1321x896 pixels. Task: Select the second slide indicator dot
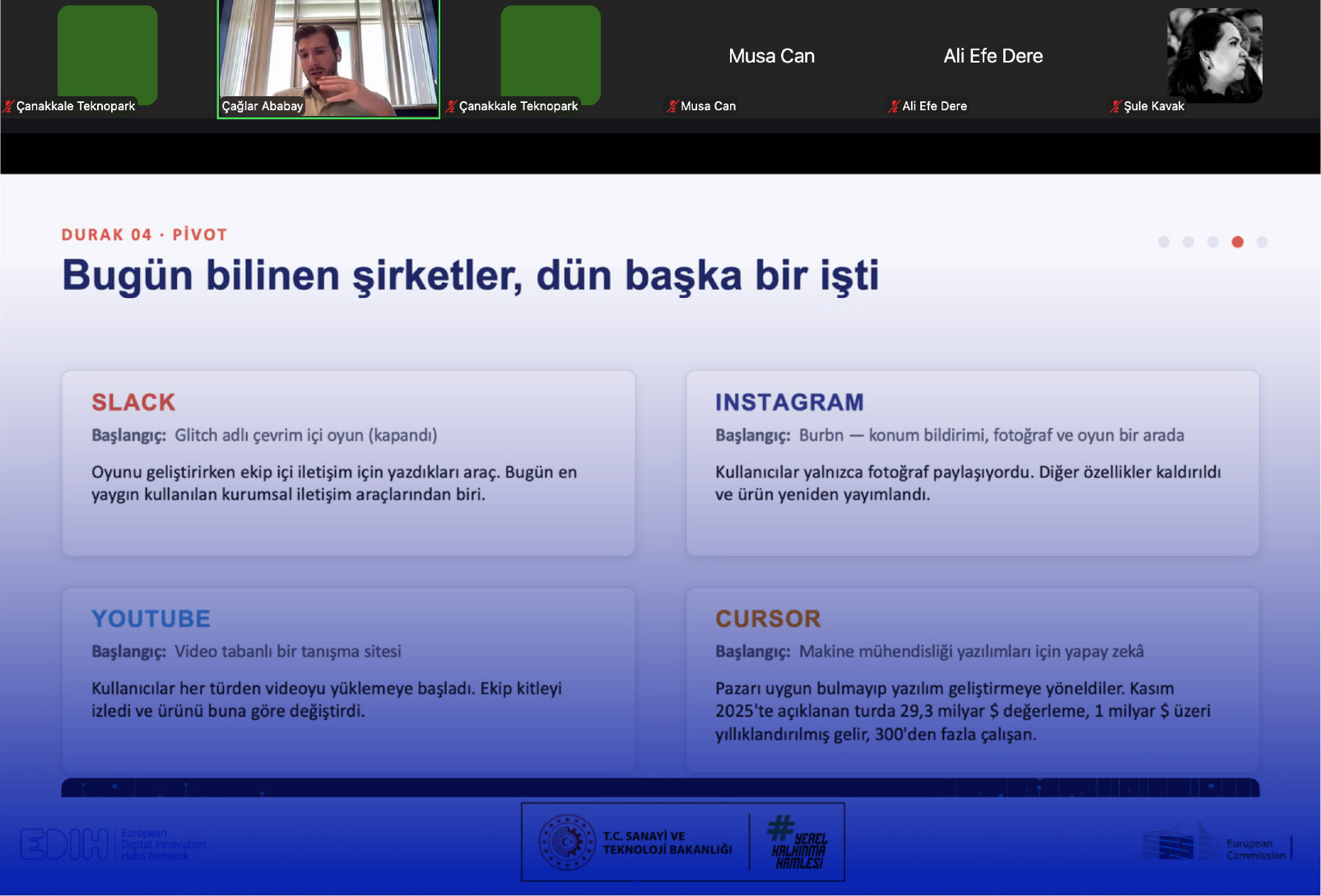point(1188,242)
